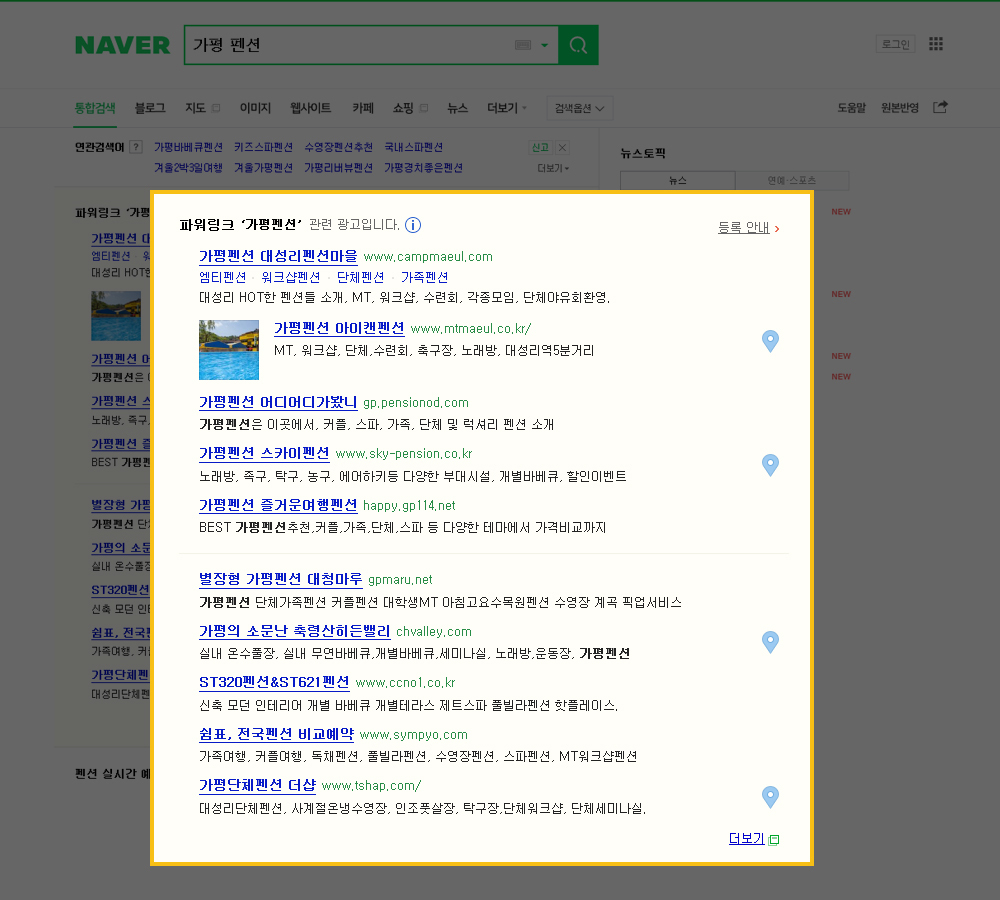
Task: Click the info icon beside 관련 광고입니다
Action: 413,225
